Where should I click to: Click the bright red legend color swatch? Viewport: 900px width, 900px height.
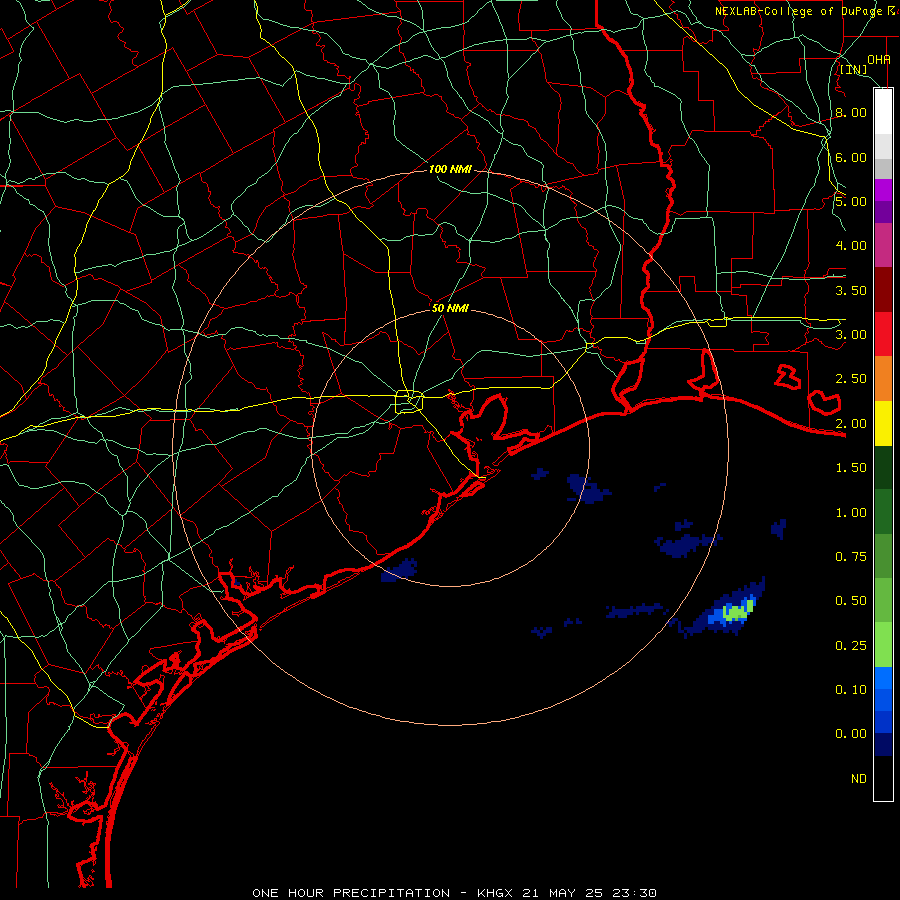point(883,335)
